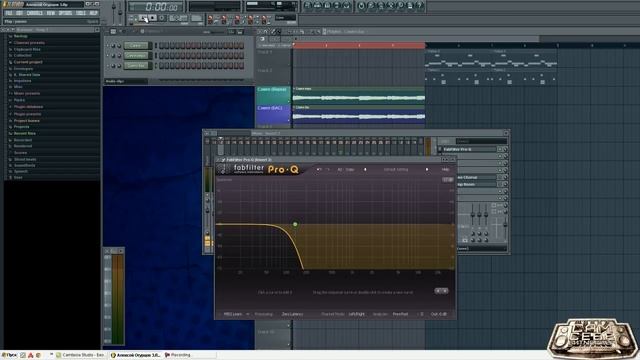Open the TOOLS menu
640x360 pixels.
[x=81, y=13]
